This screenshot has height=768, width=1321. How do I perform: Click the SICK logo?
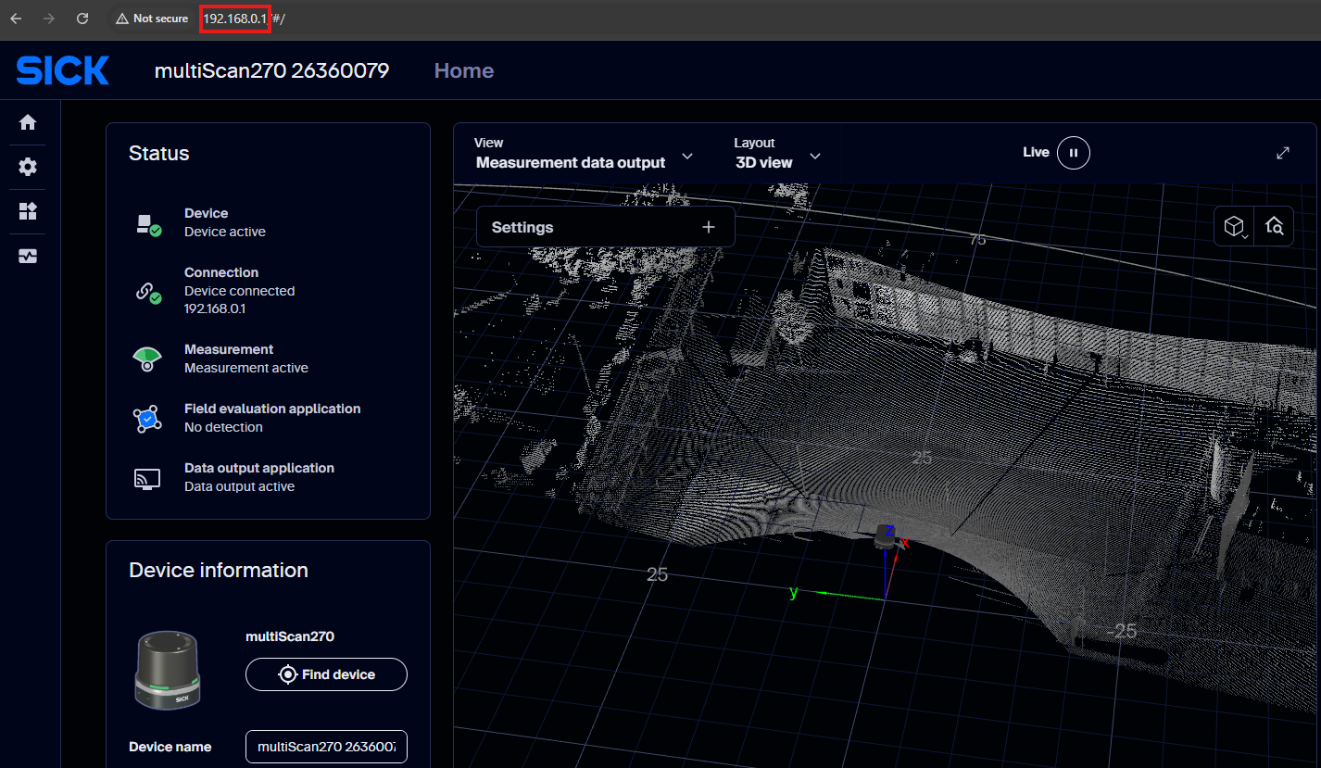63,71
